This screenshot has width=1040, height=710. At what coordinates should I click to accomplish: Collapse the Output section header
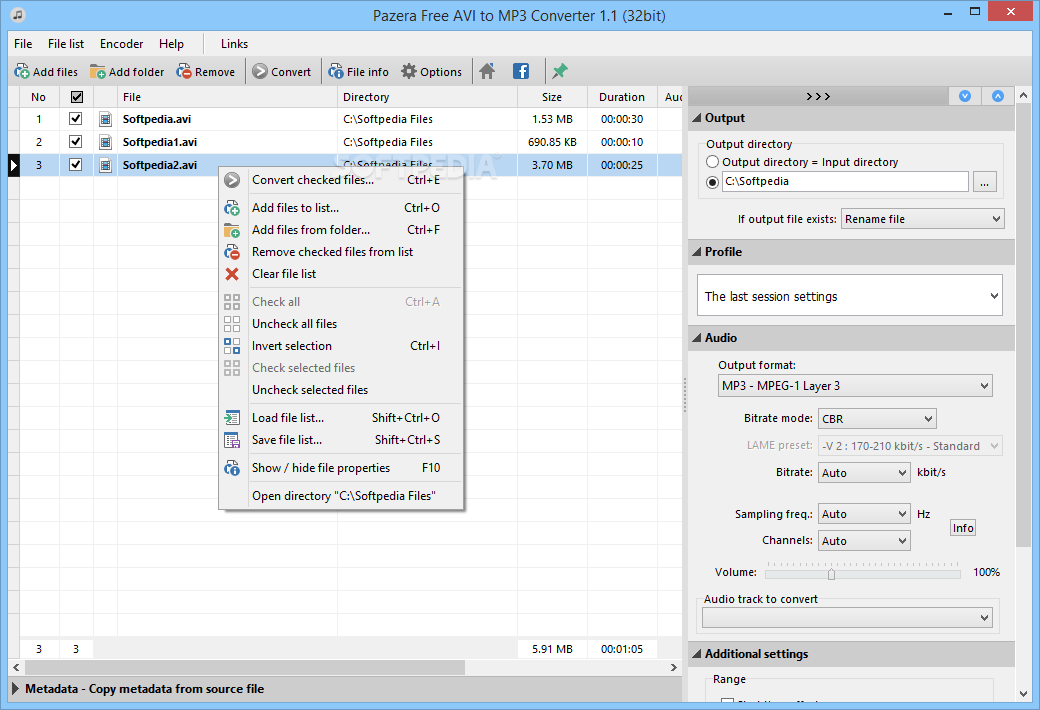click(851, 118)
